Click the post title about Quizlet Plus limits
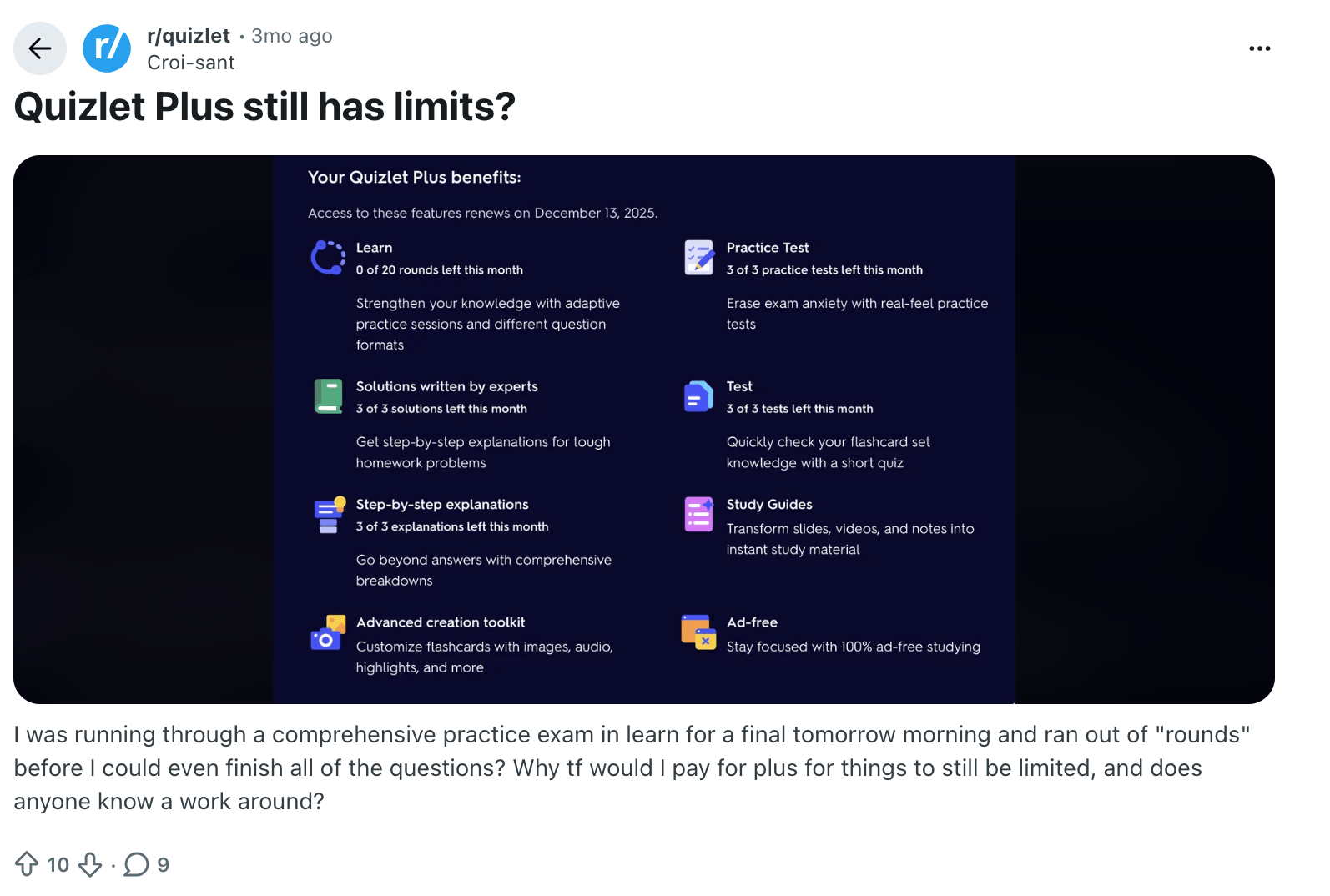Image resolution: width=1330 pixels, height=896 pixels. click(x=264, y=106)
